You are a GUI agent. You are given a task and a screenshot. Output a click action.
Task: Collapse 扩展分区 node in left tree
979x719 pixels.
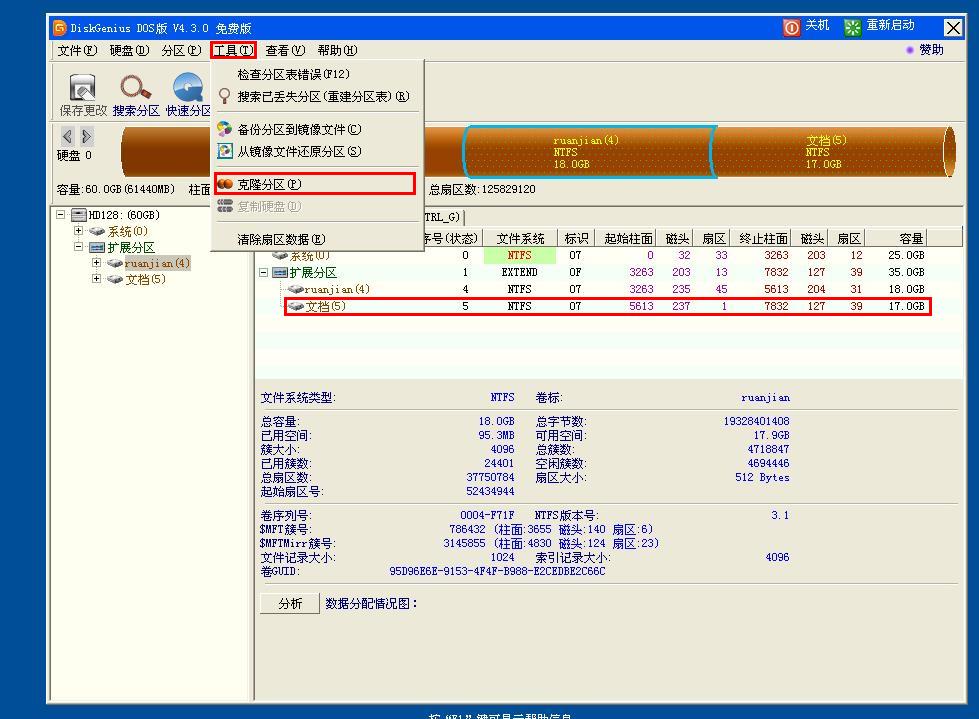click(78, 247)
